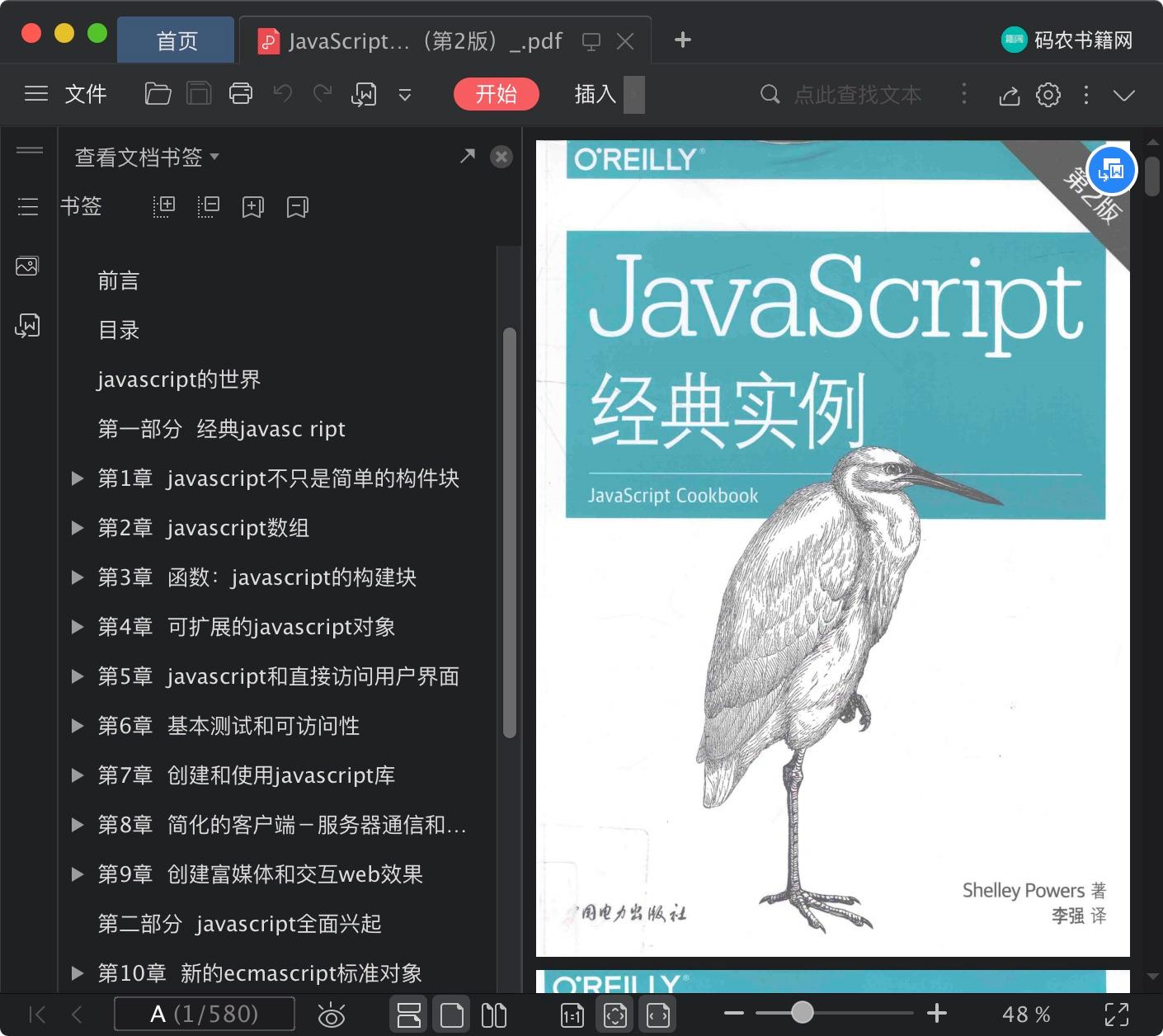Click the collapse all bookmarks icon

pyautogui.click(x=209, y=206)
